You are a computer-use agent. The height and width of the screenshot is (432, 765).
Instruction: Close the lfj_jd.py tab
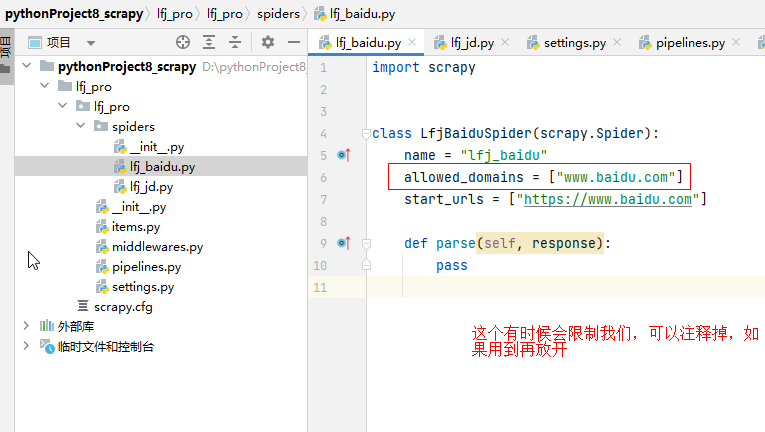point(505,42)
